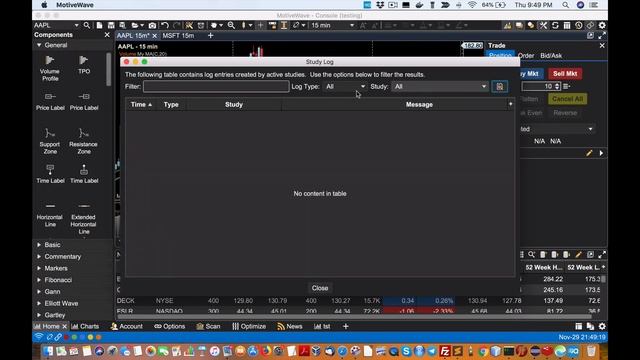Open FileZilla from the dock
The image size is (640, 360).
click(x=445, y=351)
